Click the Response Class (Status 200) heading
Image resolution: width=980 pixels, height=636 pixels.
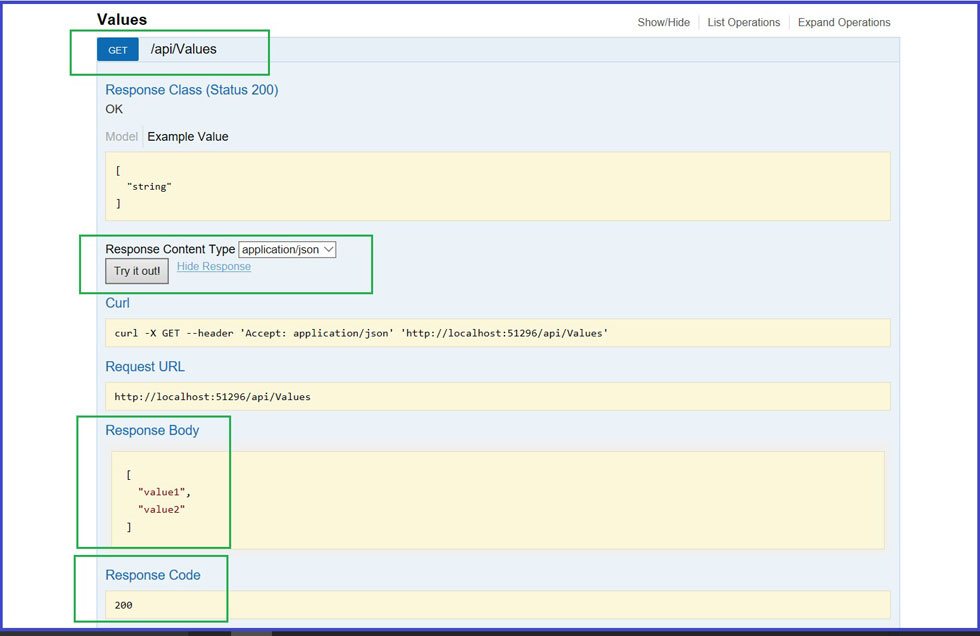tap(192, 90)
